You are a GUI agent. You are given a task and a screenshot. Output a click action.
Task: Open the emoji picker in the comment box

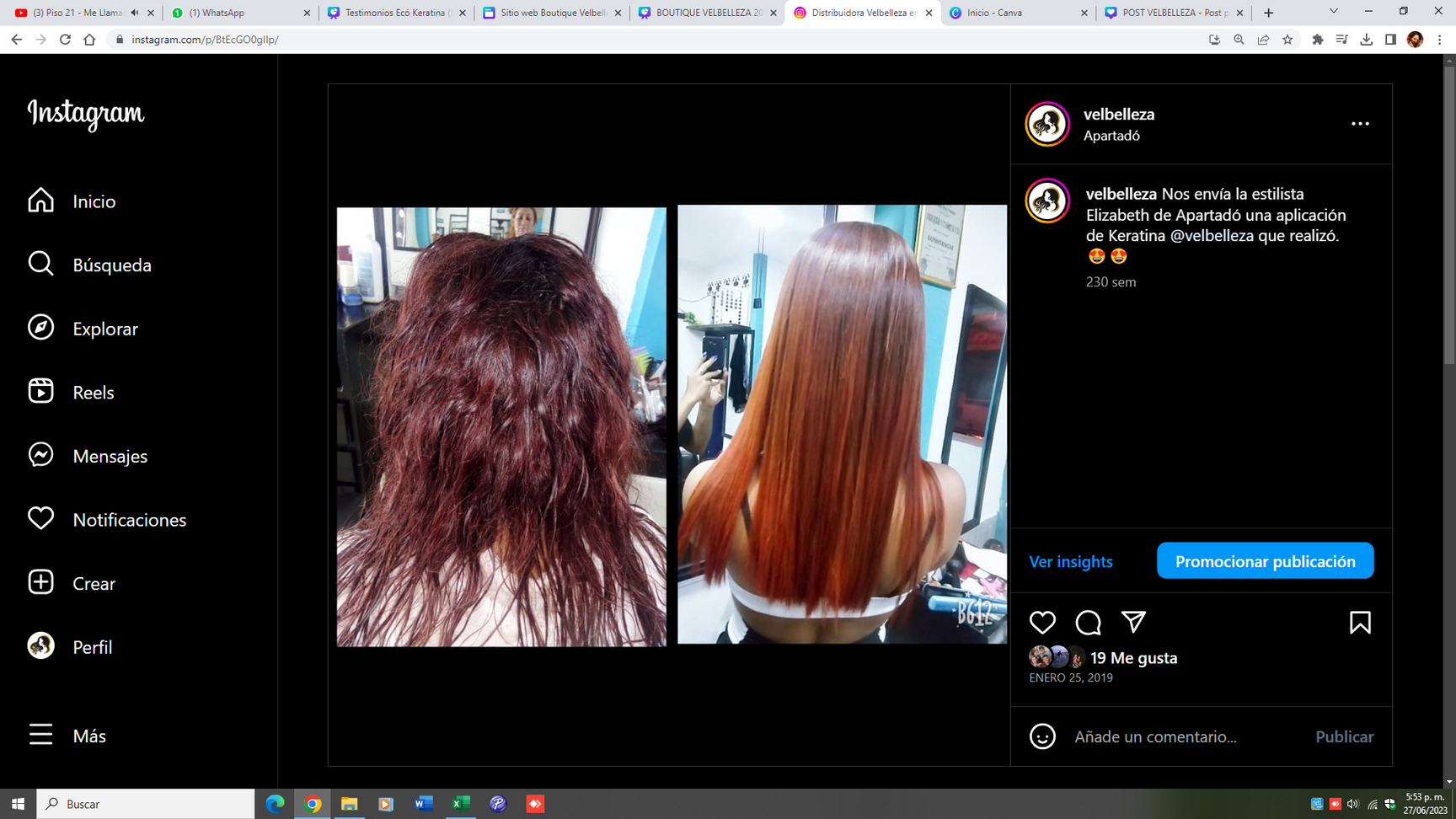[x=1042, y=736]
